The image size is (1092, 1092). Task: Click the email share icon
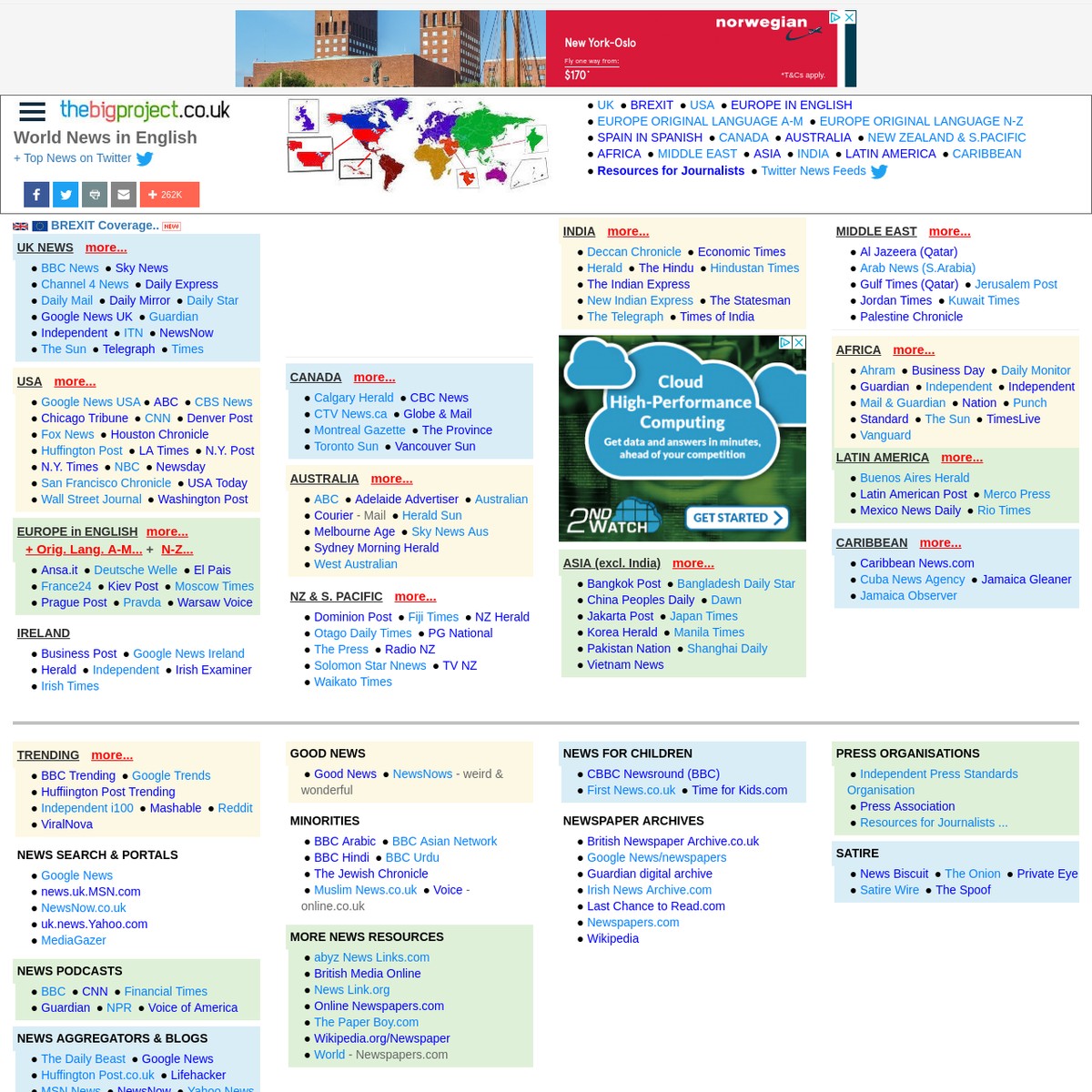(124, 195)
